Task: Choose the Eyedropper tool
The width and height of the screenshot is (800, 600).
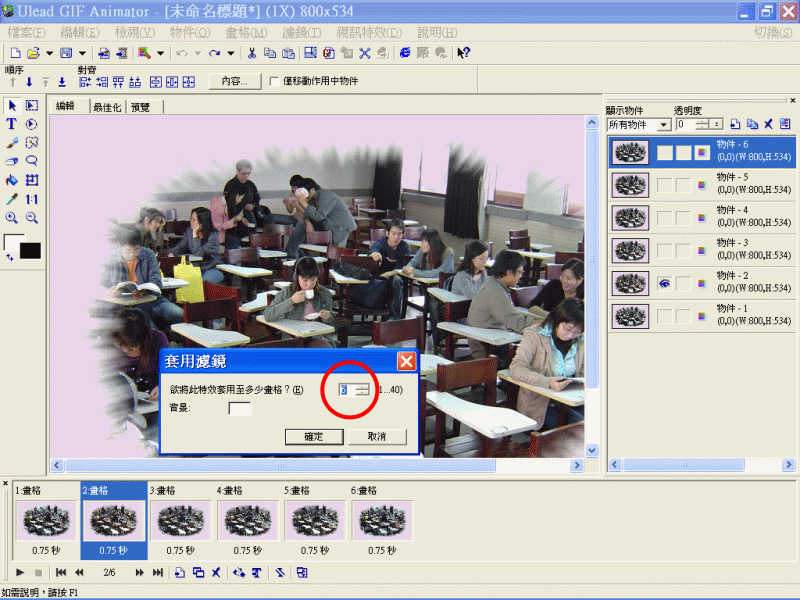Action: coord(12,199)
